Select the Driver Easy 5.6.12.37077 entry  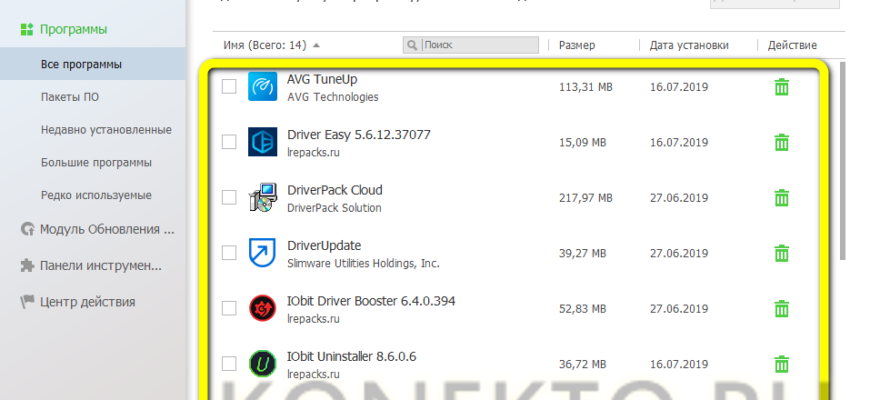(x=358, y=135)
